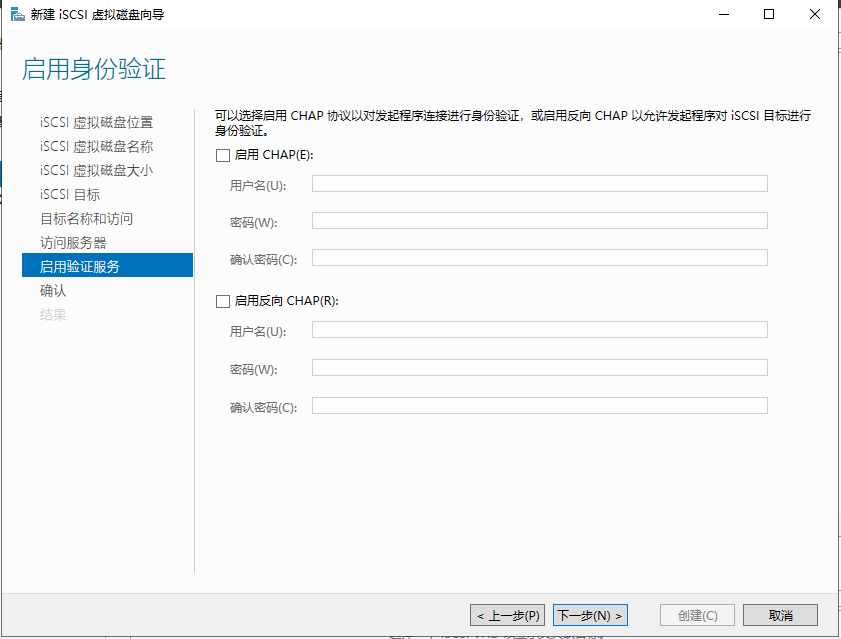Go to the 确认 step
This screenshot has height=639, width=841.
(x=53, y=291)
